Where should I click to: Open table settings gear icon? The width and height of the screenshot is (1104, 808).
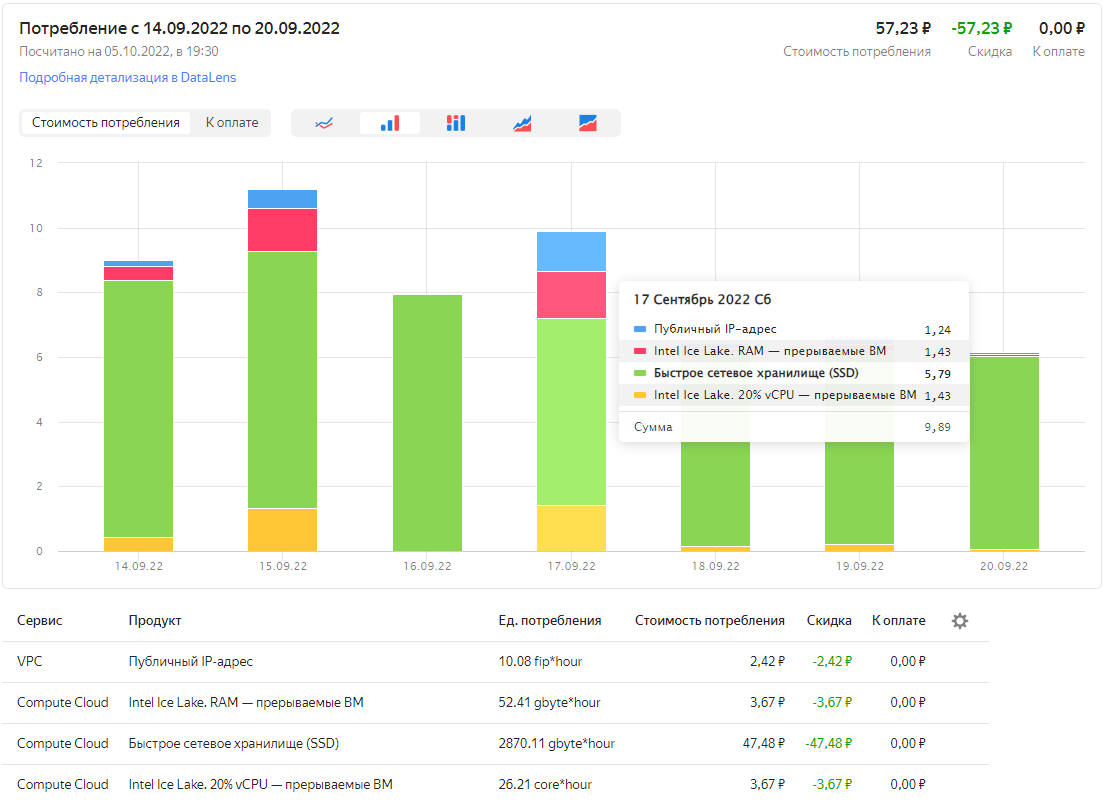click(960, 621)
